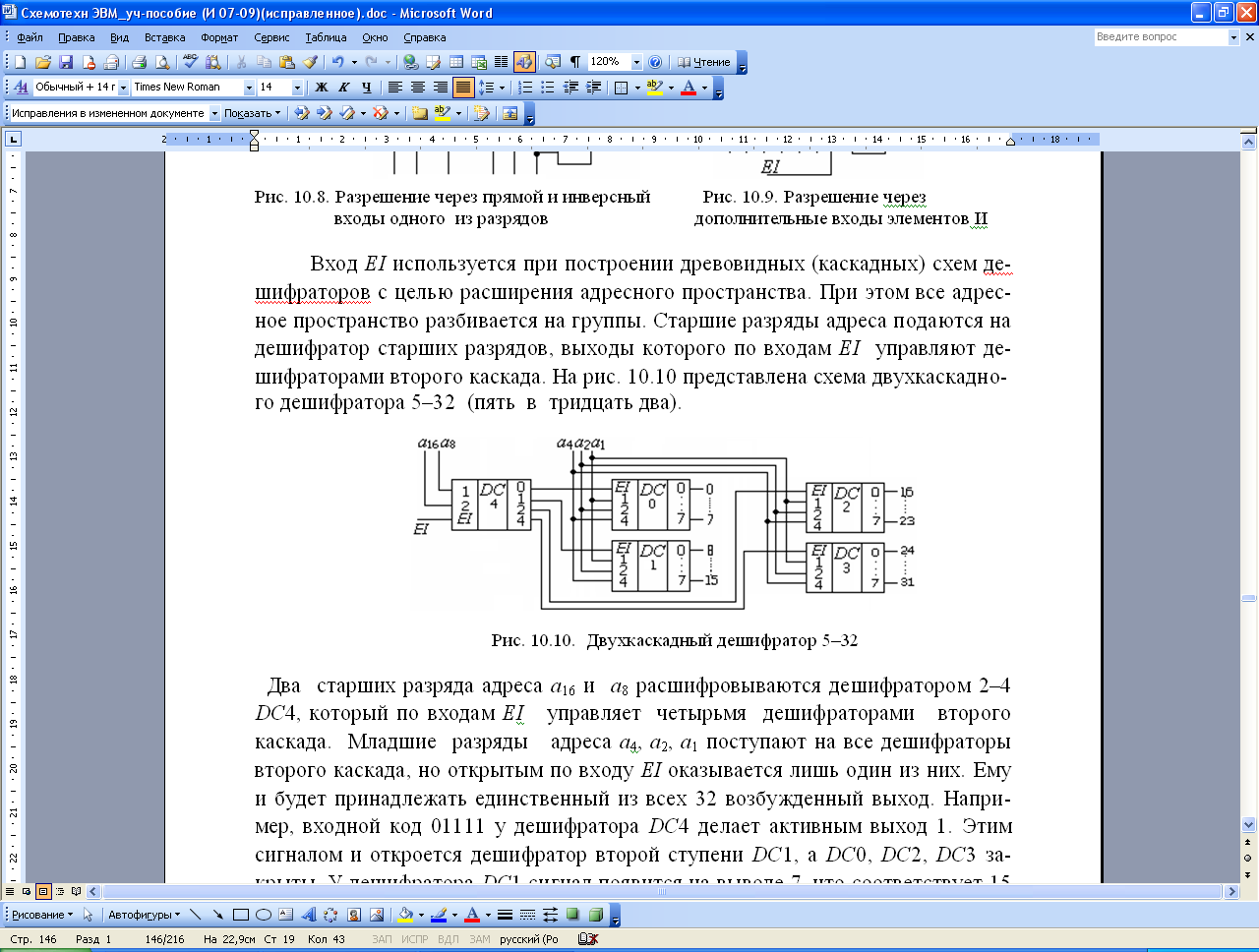Open the 'Справка' menu
This screenshot has height=952, width=1259.
(x=425, y=37)
